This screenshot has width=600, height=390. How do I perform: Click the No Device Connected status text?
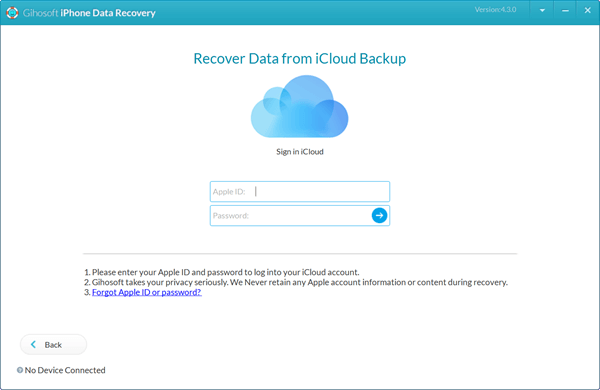[65, 370]
